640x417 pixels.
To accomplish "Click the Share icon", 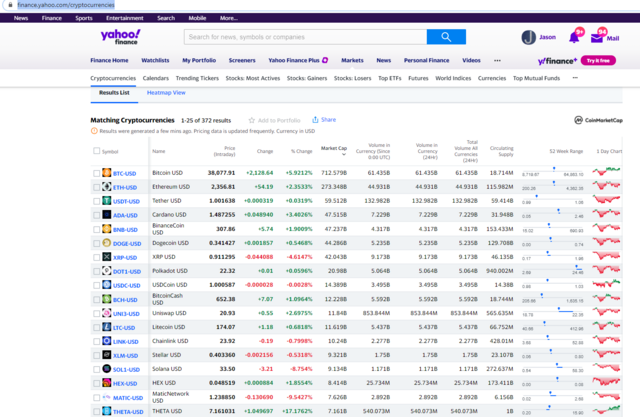I will [x=315, y=120].
